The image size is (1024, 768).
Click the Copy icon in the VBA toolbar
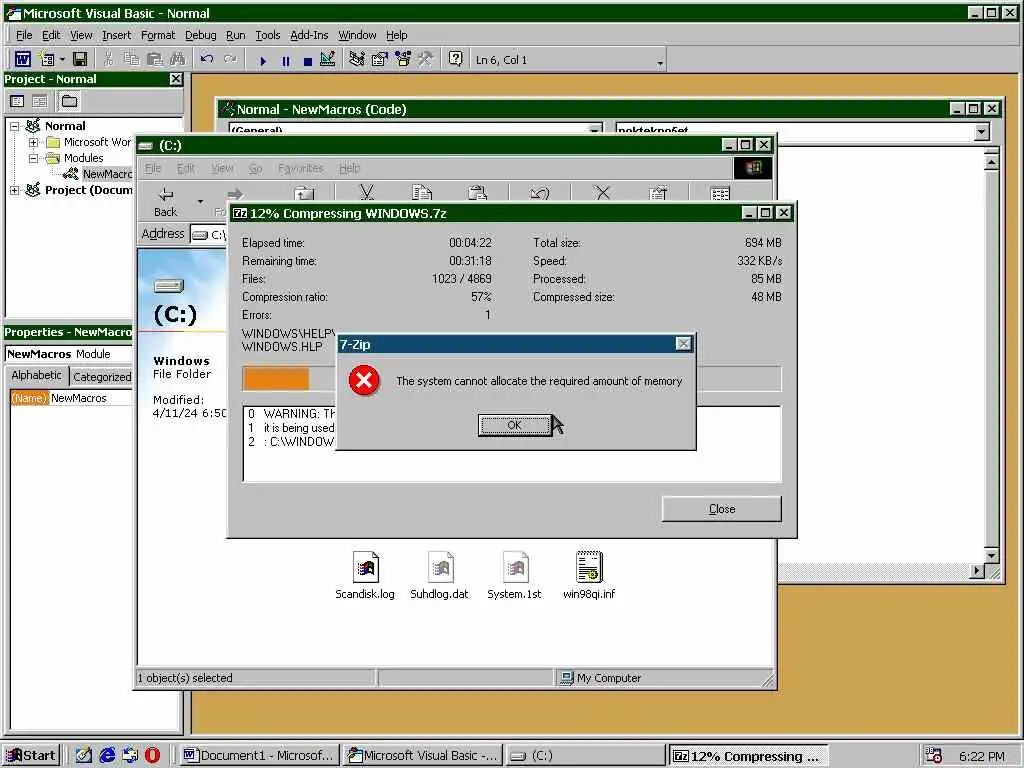click(131, 59)
